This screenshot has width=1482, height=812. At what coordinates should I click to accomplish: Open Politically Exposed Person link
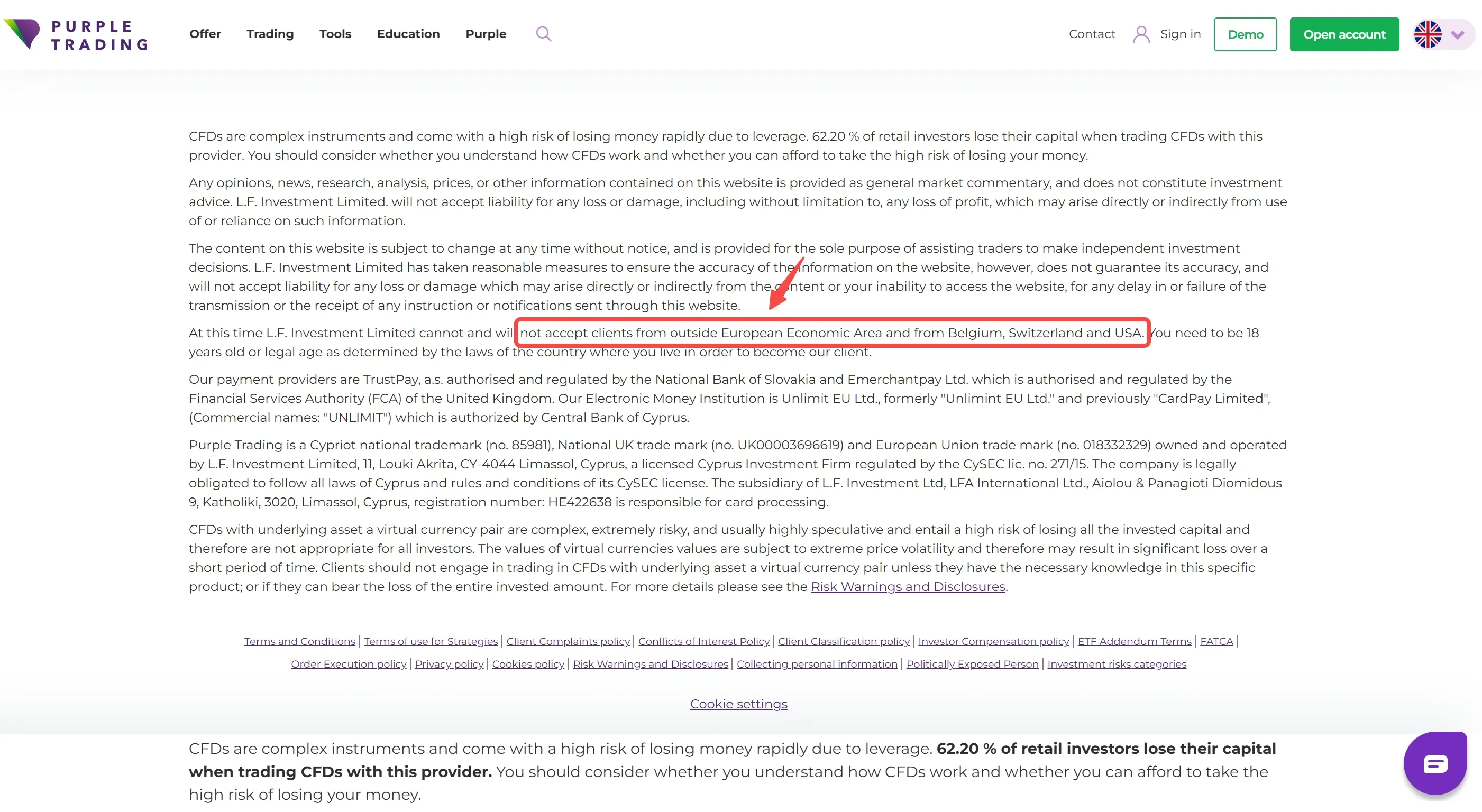(x=973, y=664)
